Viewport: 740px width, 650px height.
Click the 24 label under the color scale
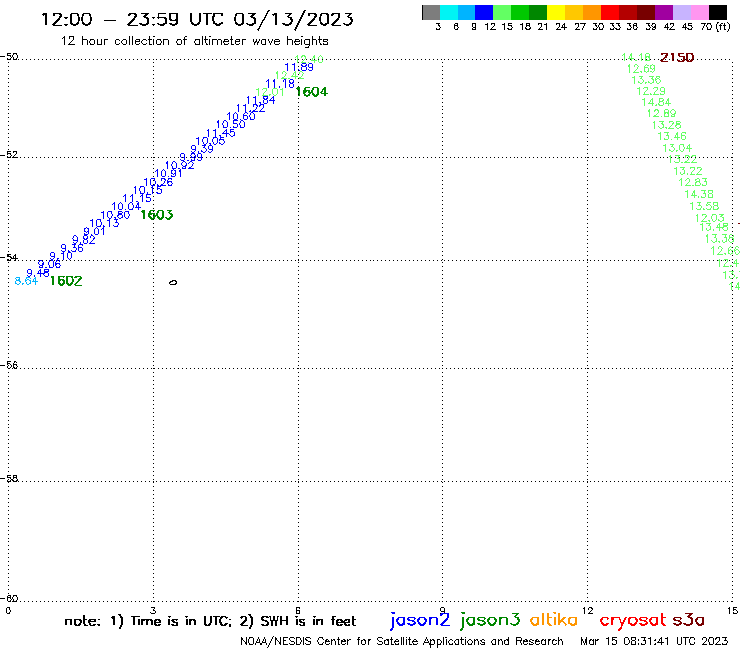pyautogui.click(x=561, y=27)
